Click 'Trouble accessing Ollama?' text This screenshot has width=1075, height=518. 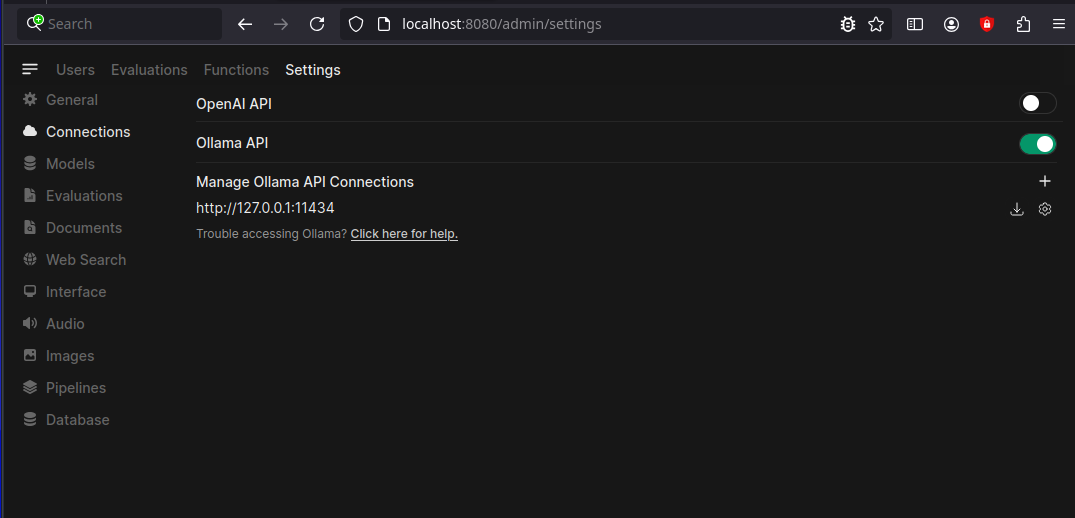pyautogui.click(x=271, y=234)
